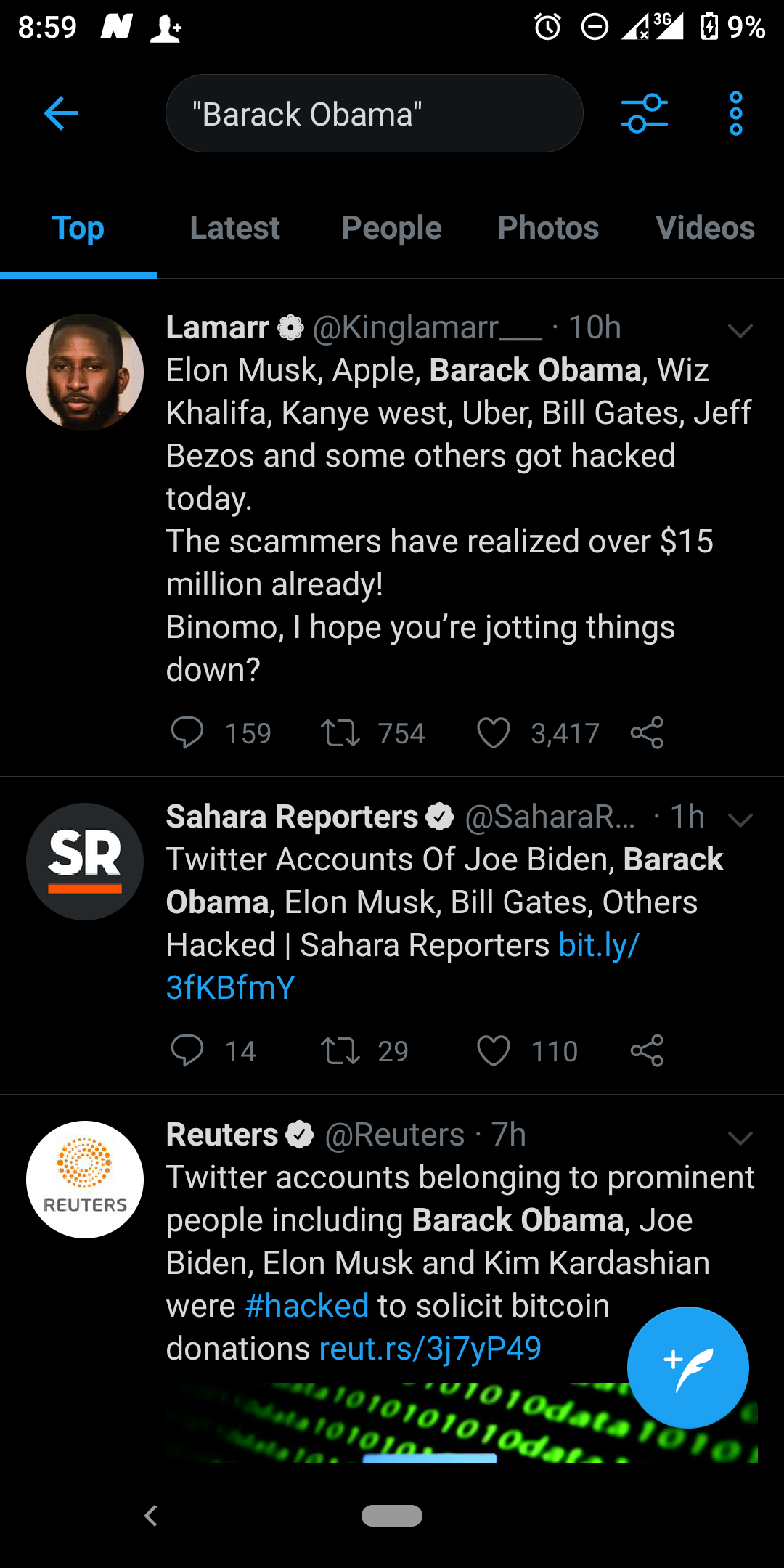Screen dimensions: 784x1568
Task: Open the #hacked hashtag
Action: coord(307,1305)
